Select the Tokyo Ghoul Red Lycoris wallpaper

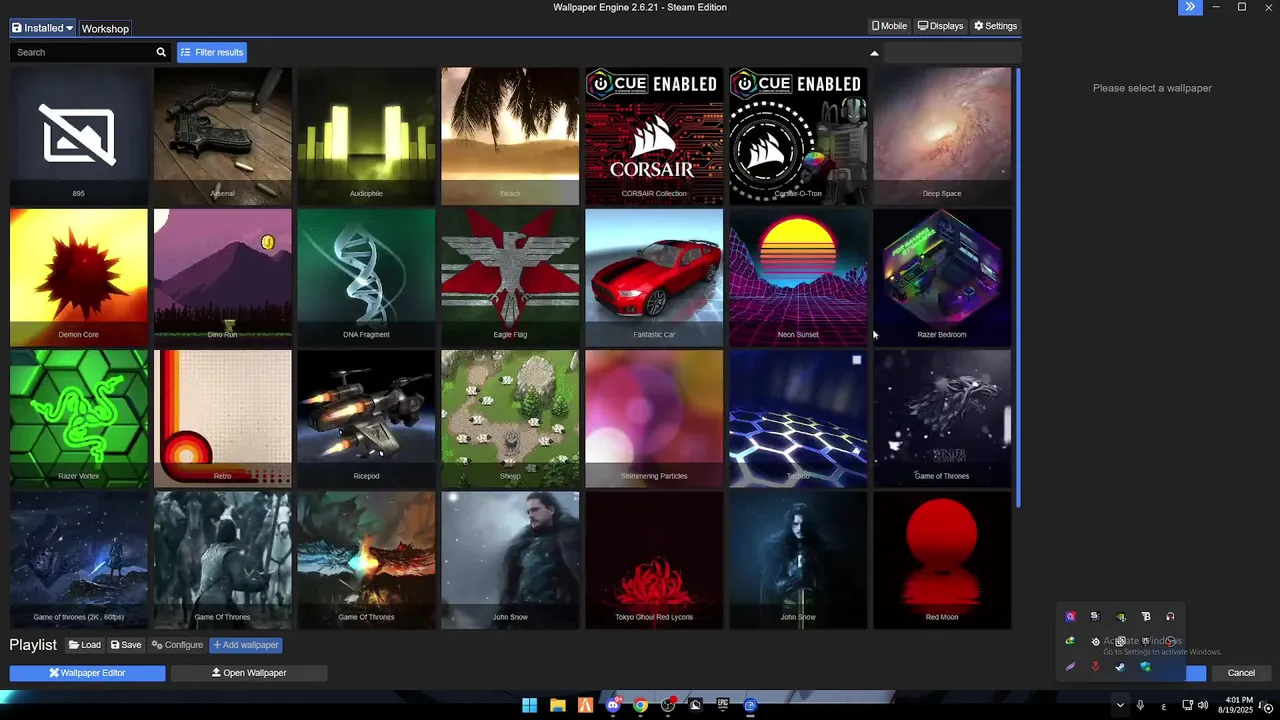pyautogui.click(x=654, y=560)
